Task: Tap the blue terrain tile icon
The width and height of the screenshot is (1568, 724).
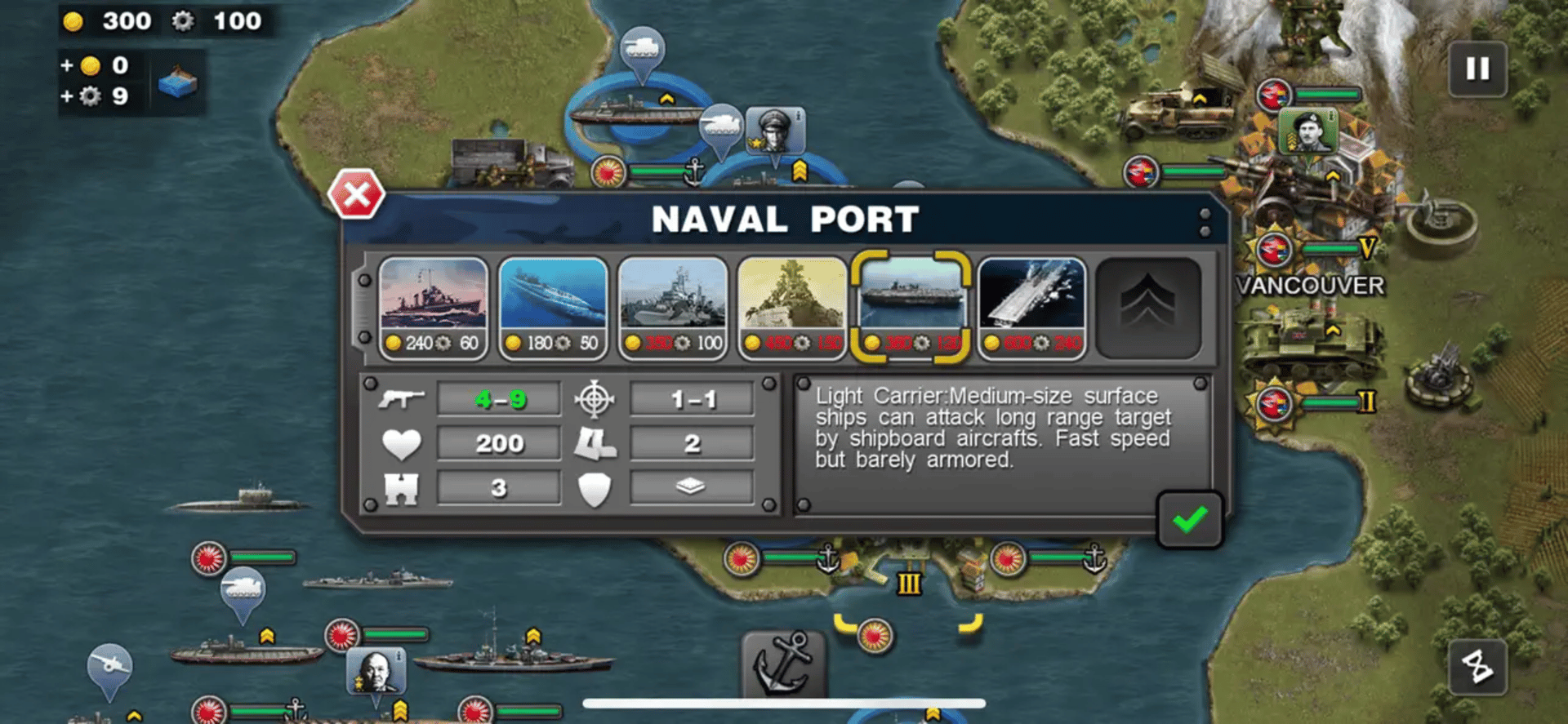Action: tap(177, 82)
